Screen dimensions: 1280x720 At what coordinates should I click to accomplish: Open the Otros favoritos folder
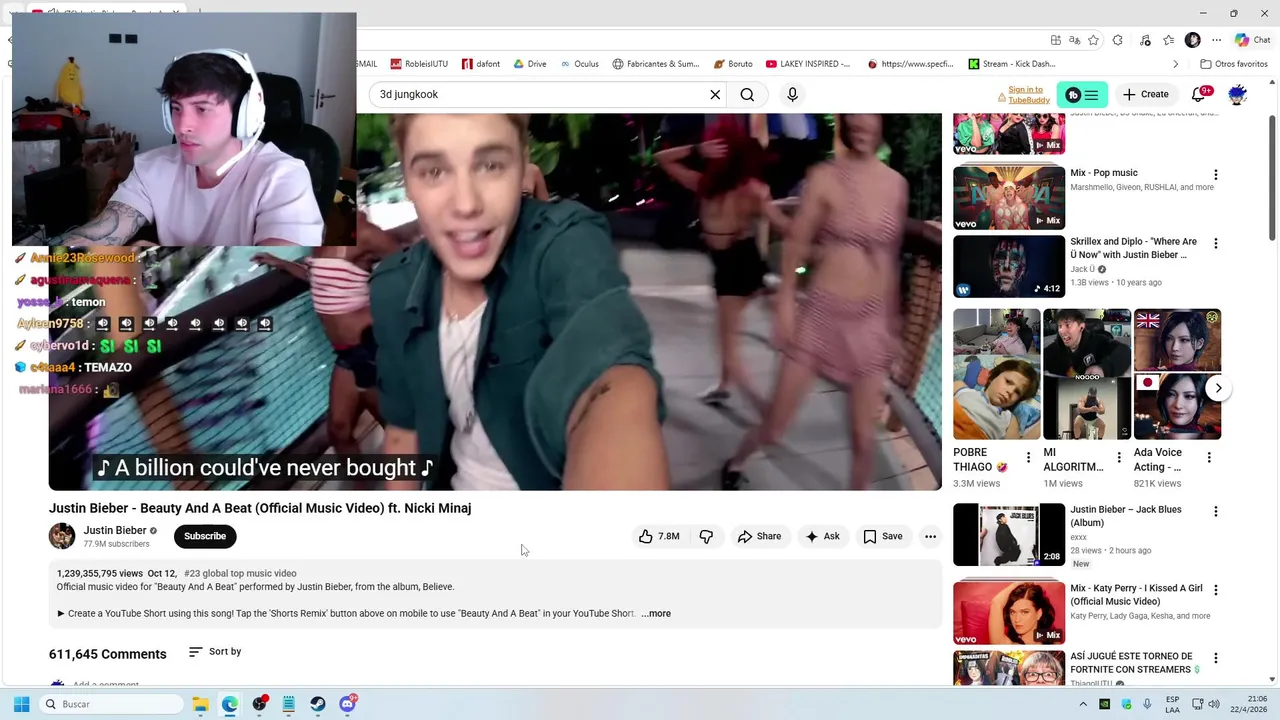pos(1234,64)
